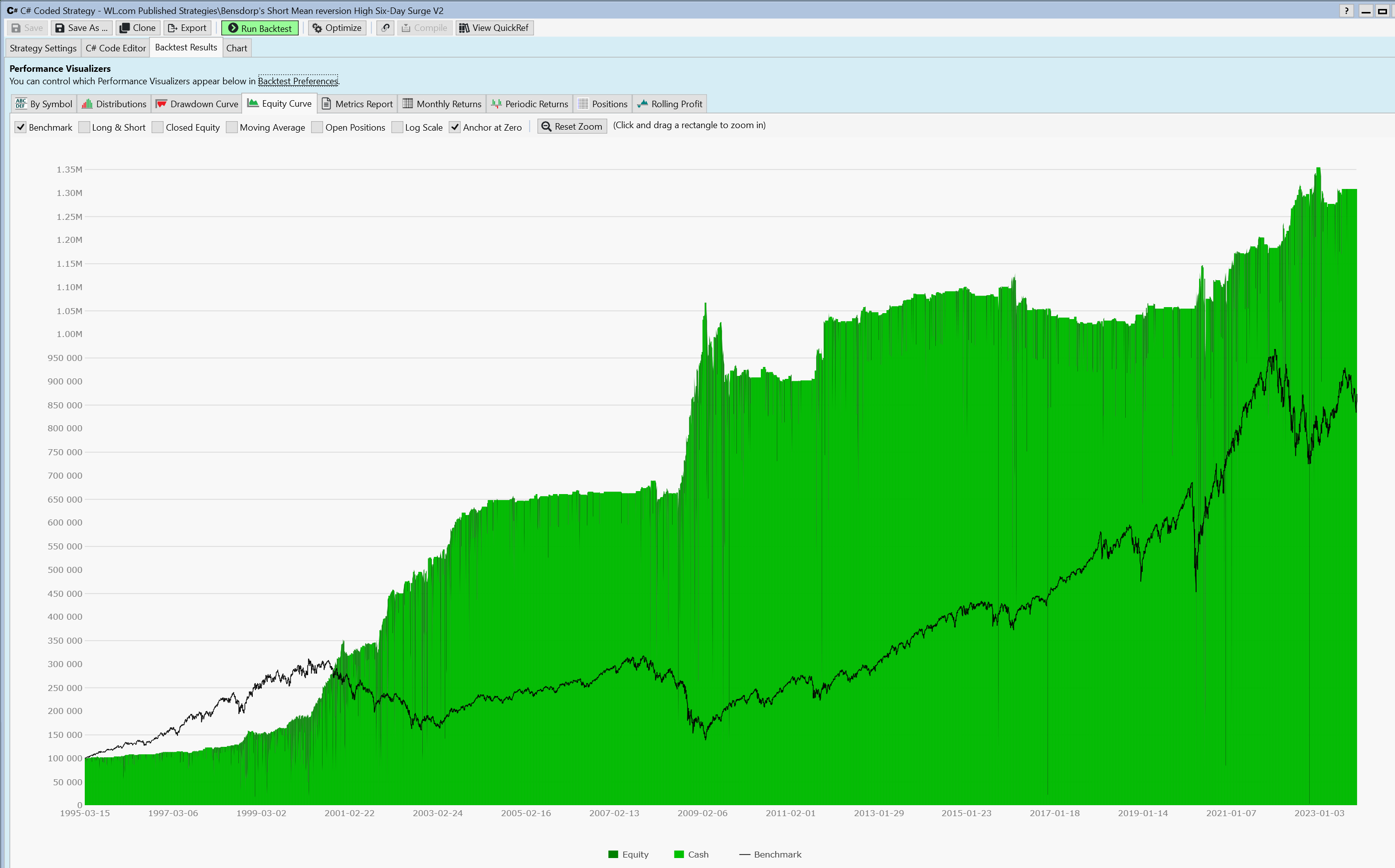Click the View QuickRef books icon

coord(464,28)
